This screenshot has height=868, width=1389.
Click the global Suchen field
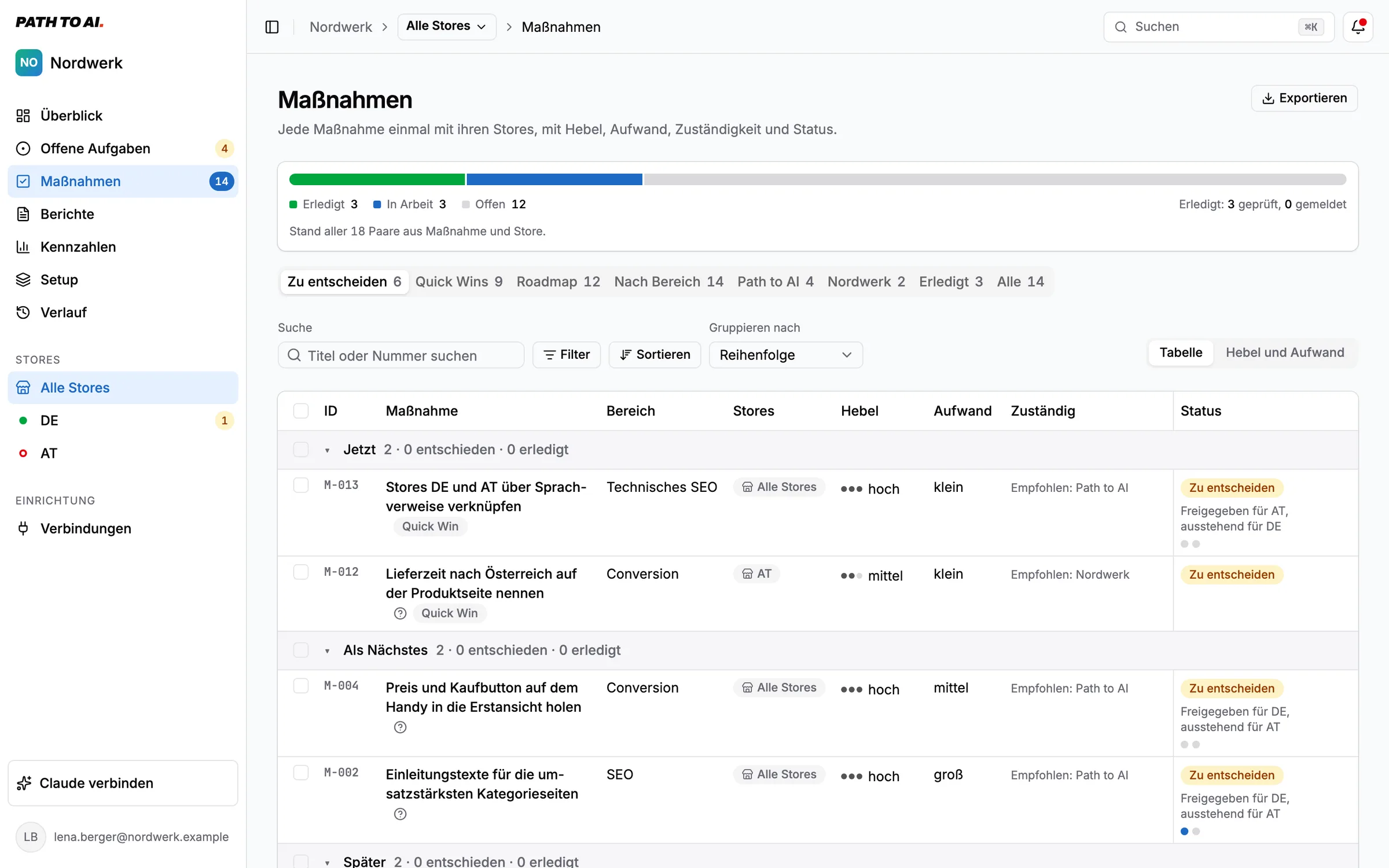coord(1219,27)
